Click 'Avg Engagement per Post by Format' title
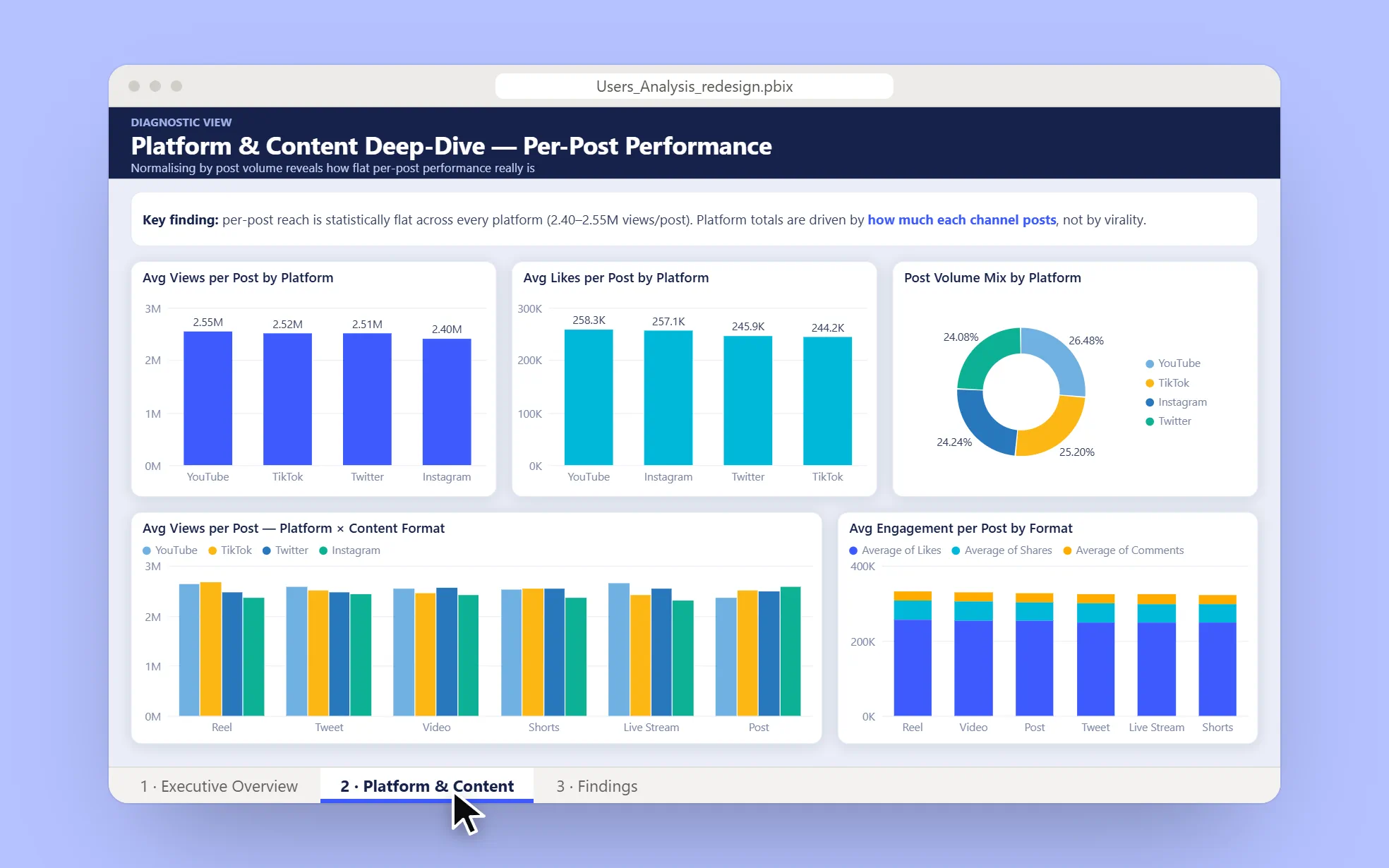This screenshot has width=1389, height=868. pos(961,529)
